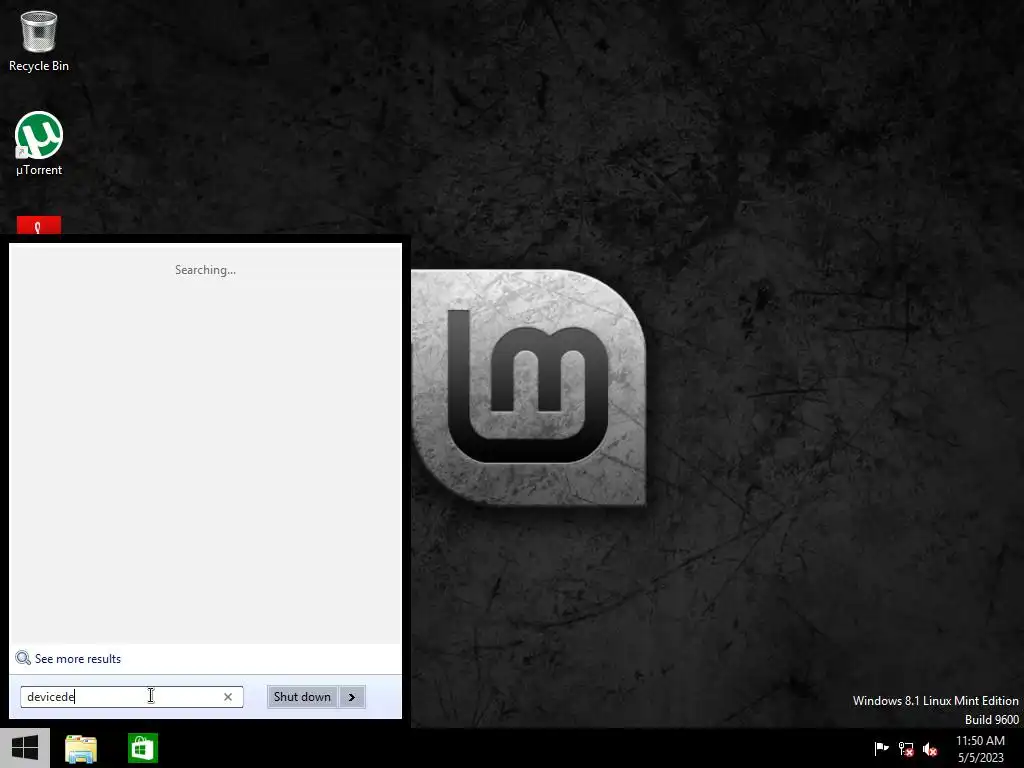
Task: Click the magnifier icon beside See more results
Action: 23,658
